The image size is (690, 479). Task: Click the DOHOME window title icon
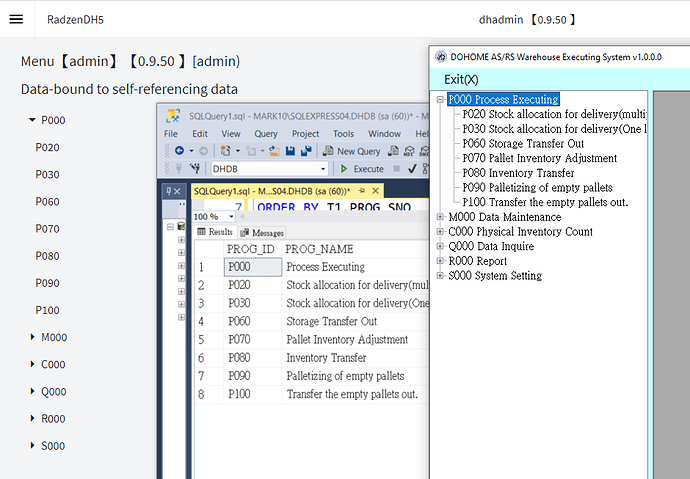coord(441,57)
